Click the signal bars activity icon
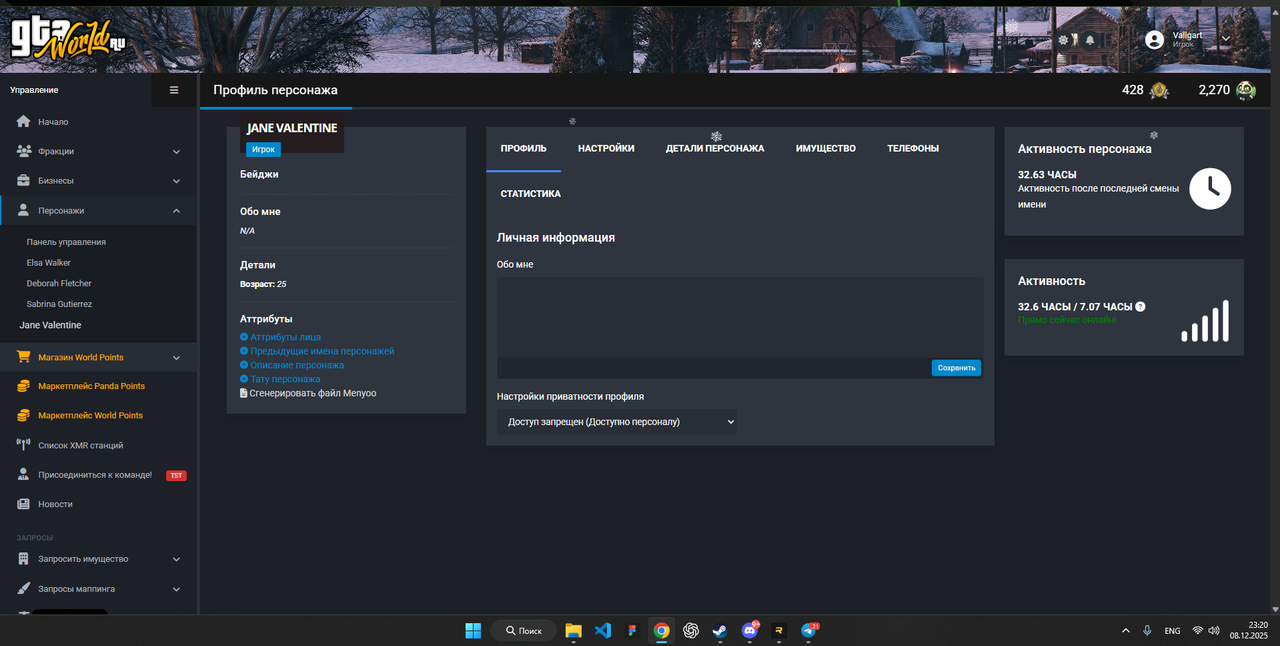This screenshot has height=646, width=1280. point(1205,321)
